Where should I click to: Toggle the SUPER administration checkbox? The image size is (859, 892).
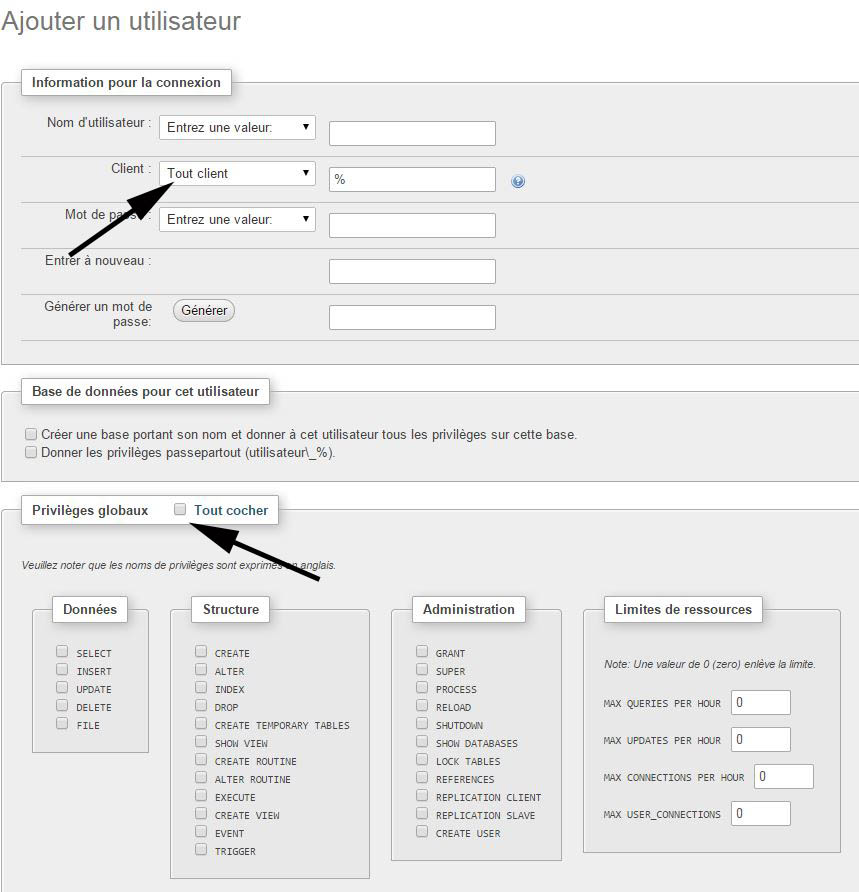[x=422, y=670]
